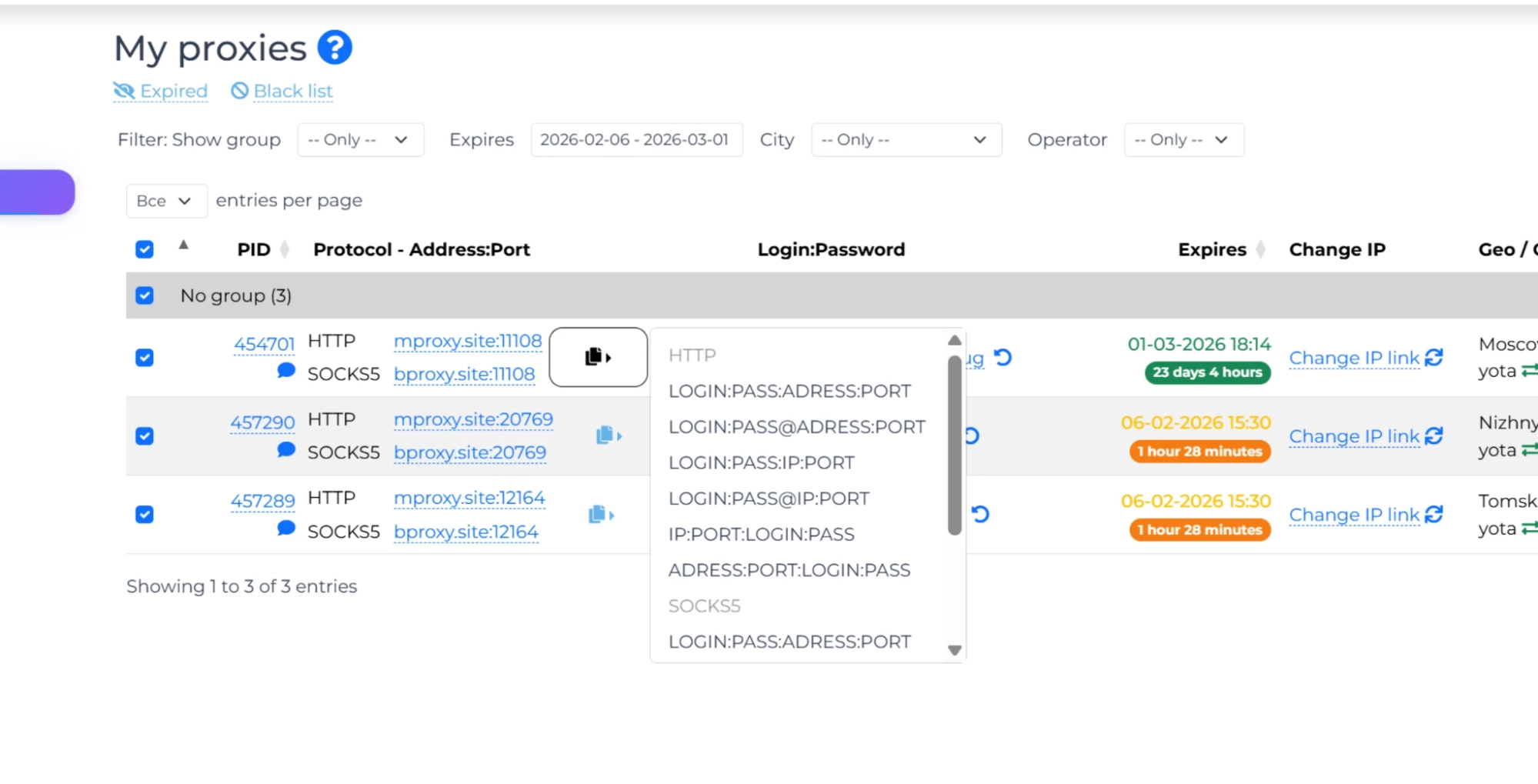Click the Expires date range input field
Image resolution: width=1538 pixels, height=784 pixels.
tap(636, 139)
